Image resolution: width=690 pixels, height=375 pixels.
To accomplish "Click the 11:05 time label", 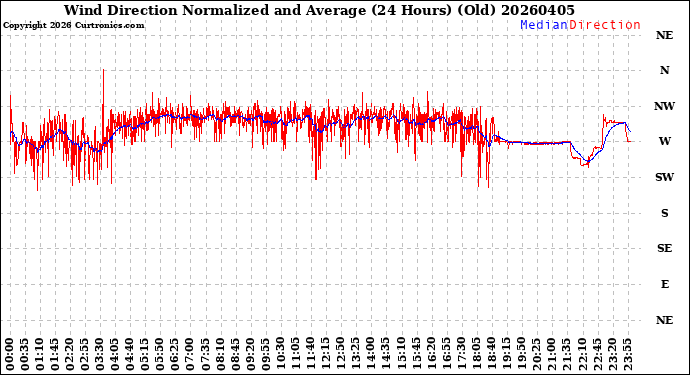I will 296,354.
